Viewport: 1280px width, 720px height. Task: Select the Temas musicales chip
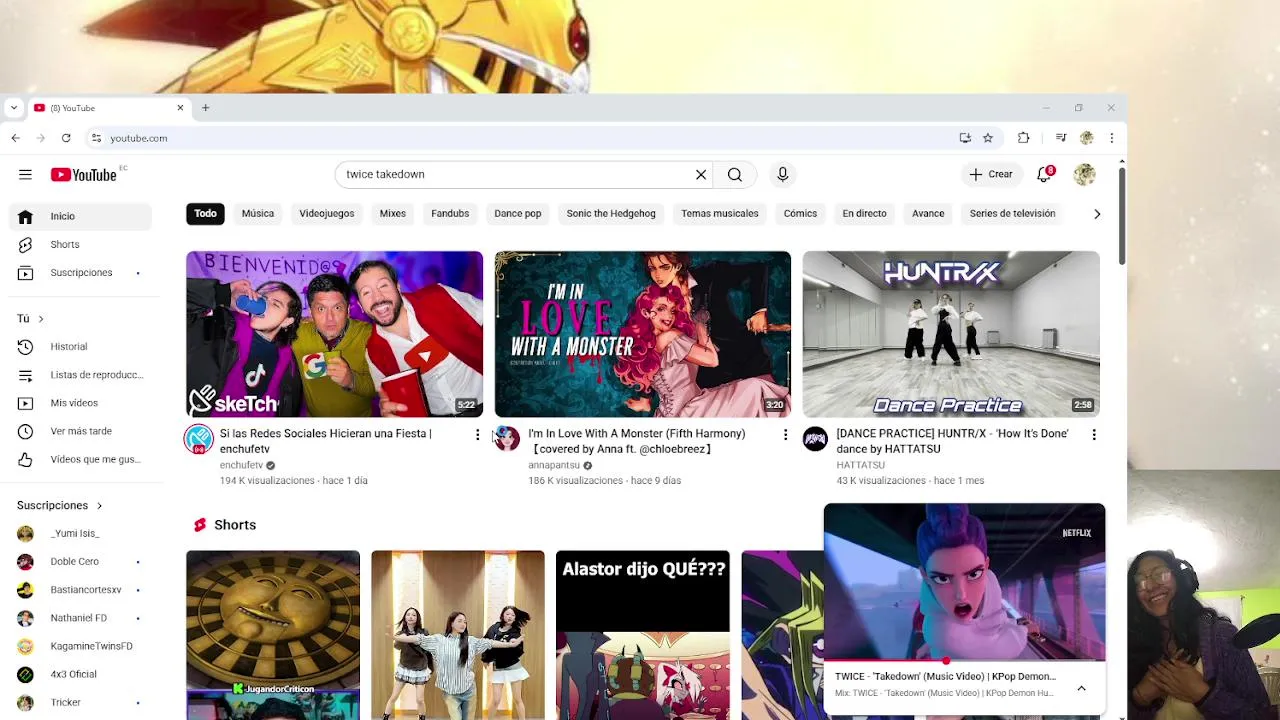coord(720,213)
